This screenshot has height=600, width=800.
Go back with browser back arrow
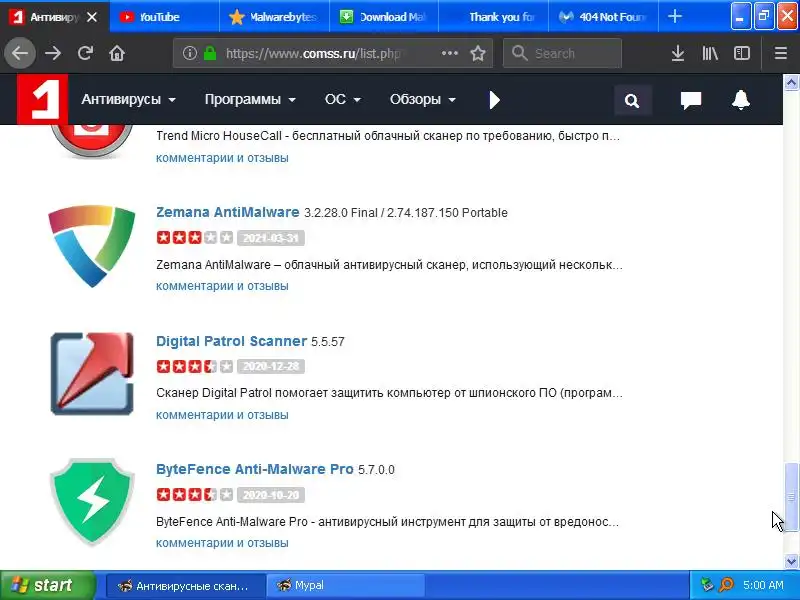point(20,53)
